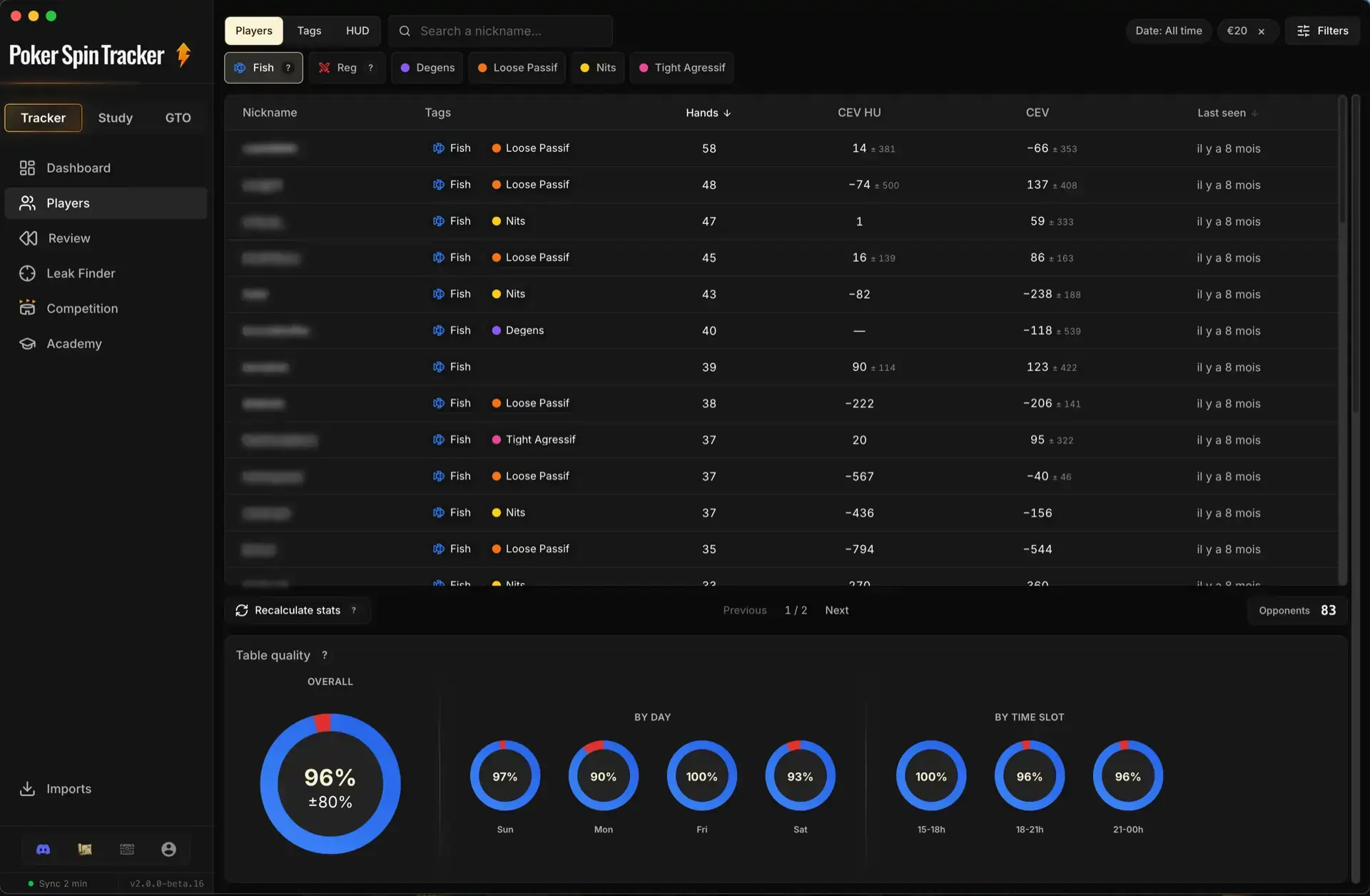Click the lightning bolt logo icon

tap(183, 54)
